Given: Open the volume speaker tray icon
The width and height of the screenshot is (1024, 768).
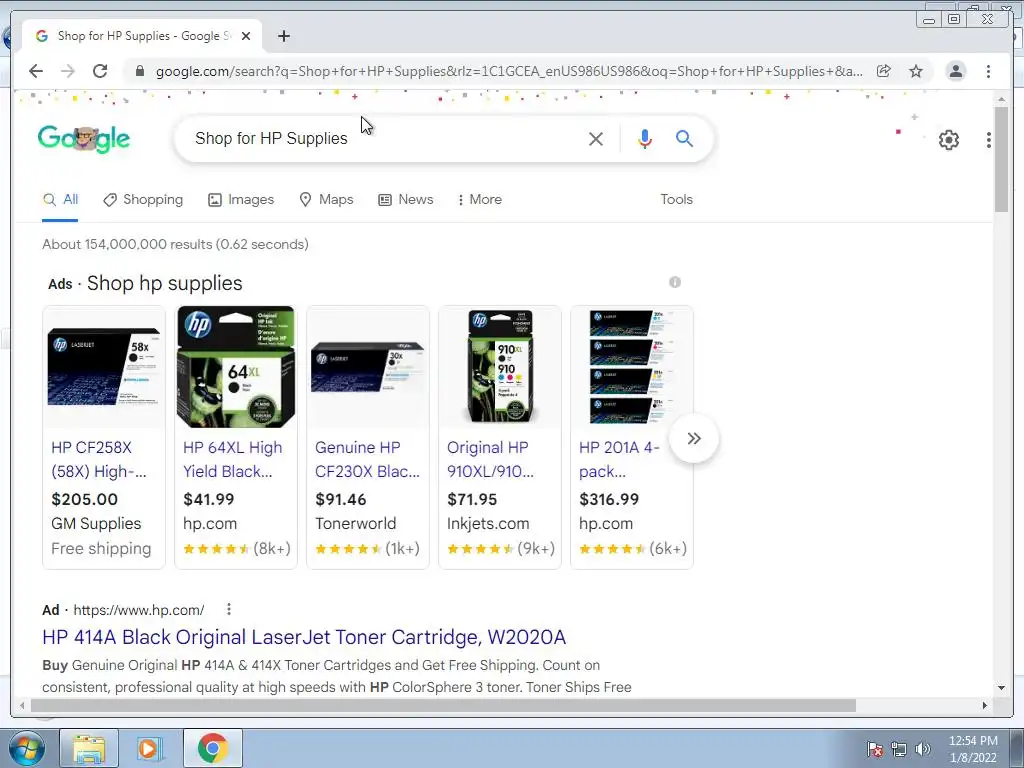Looking at the screenshot, I should pyautogui.click(x=923, y=749).
